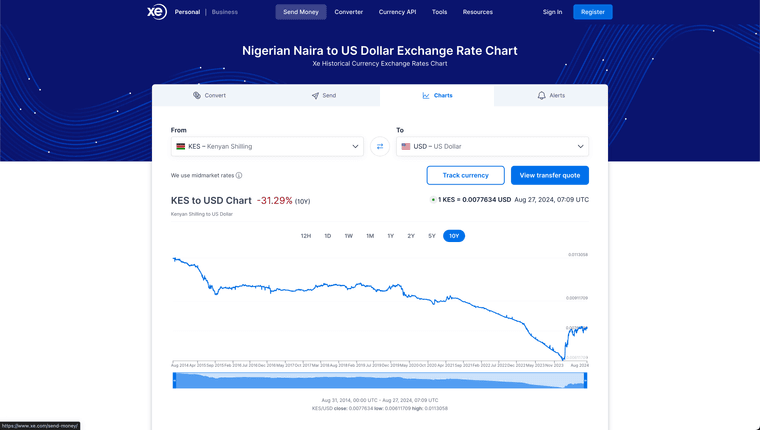This screenshot has width=760, height=430.
Task: Expand the From currency dropdown arrow
Action: [356, 146]
